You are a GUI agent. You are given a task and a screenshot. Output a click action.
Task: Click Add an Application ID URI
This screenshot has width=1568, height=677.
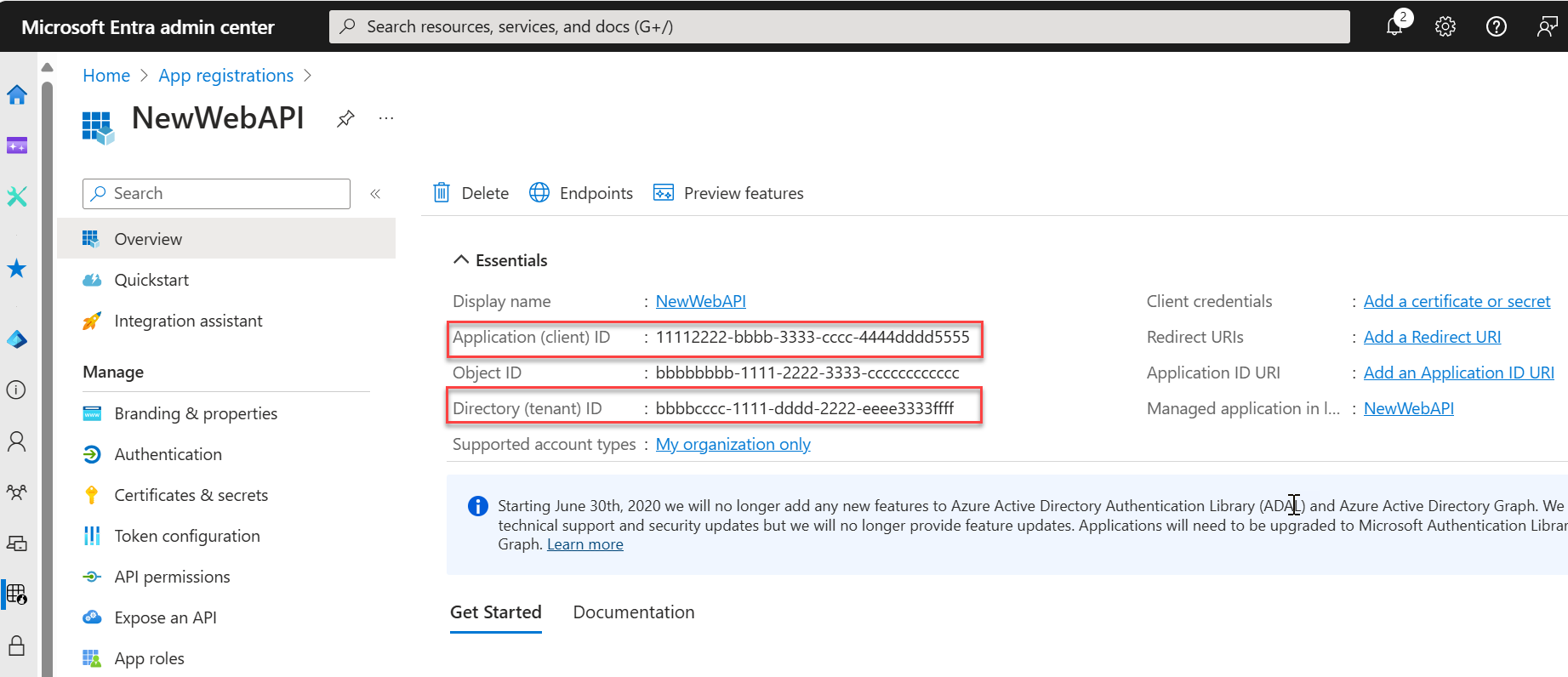(x=1459, y=373)
